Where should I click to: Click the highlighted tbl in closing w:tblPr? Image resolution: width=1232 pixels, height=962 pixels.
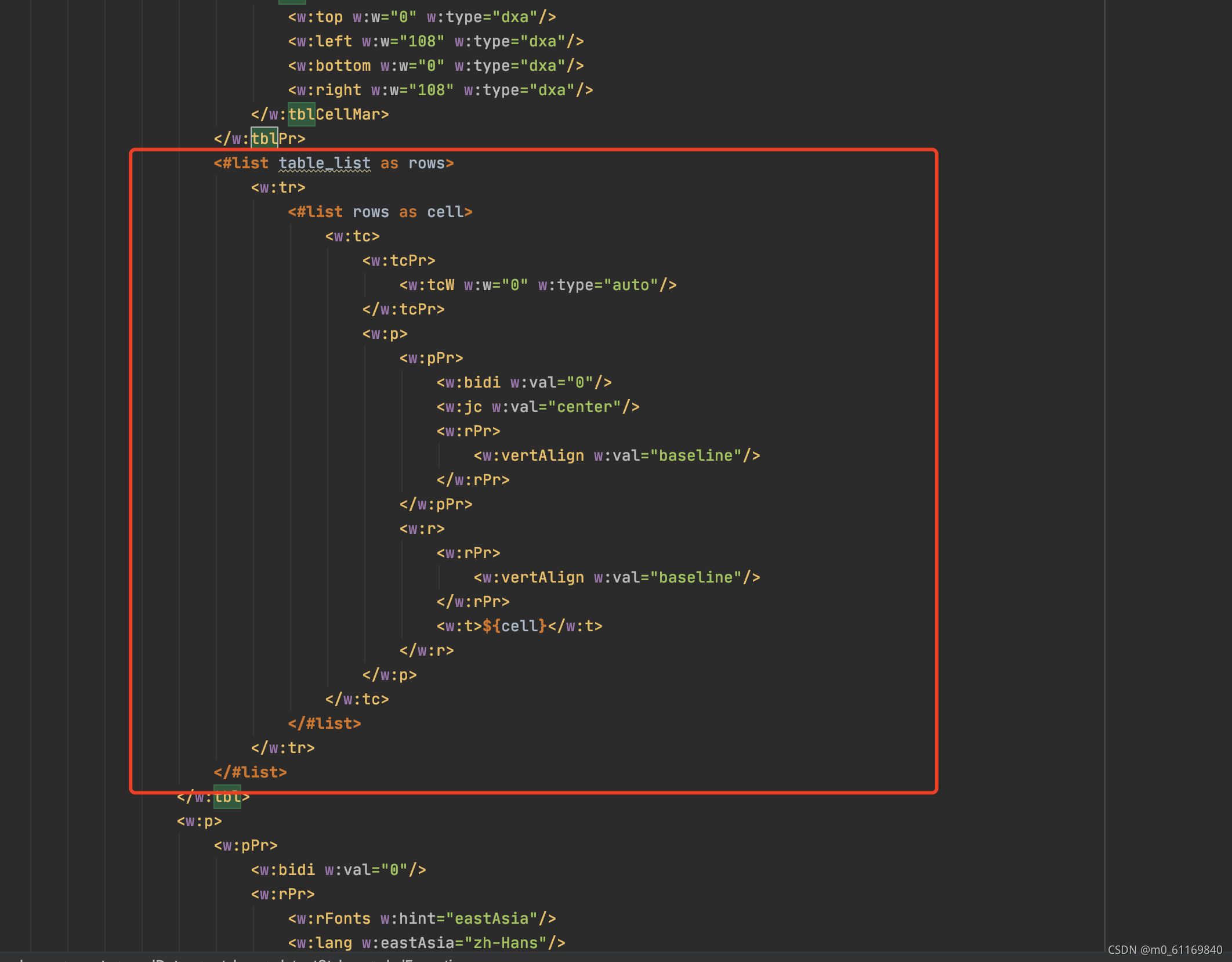[x=264, y=139]
